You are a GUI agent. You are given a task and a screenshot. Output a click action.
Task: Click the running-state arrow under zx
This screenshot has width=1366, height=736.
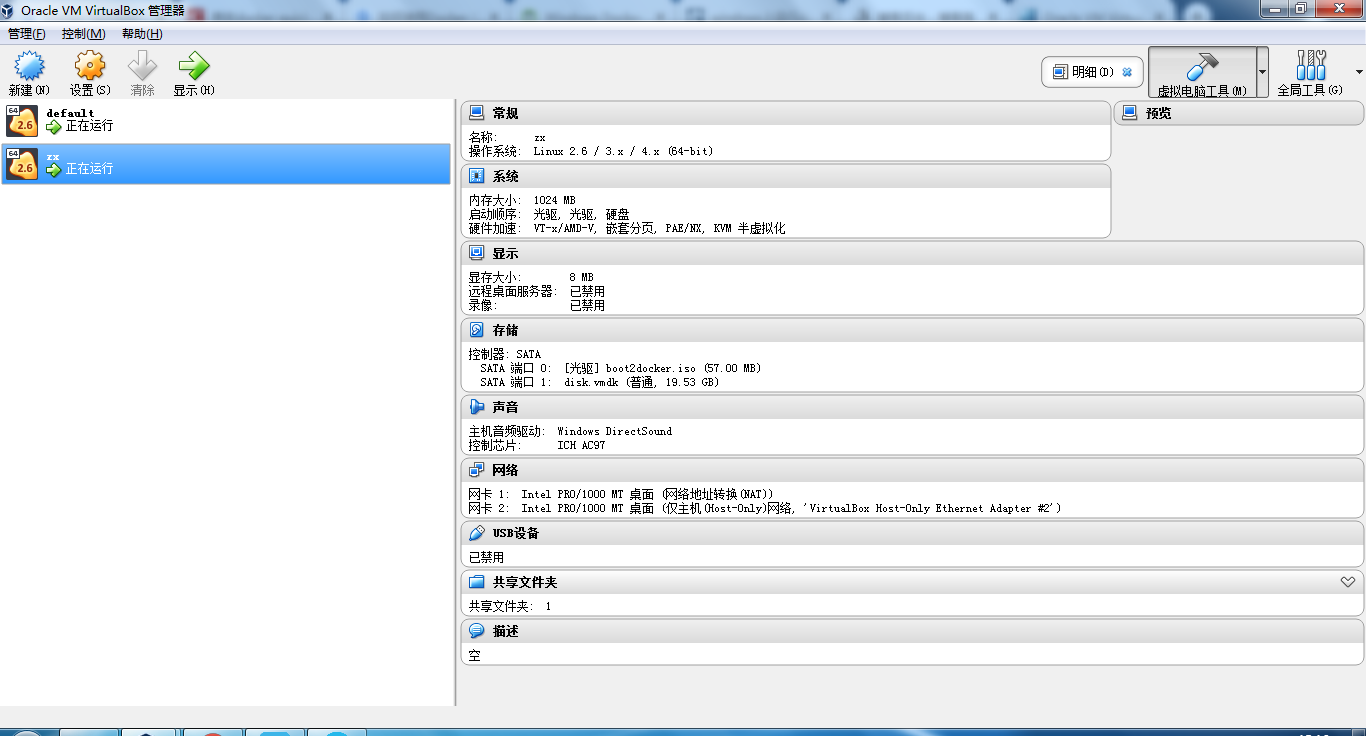click(54, 170)
